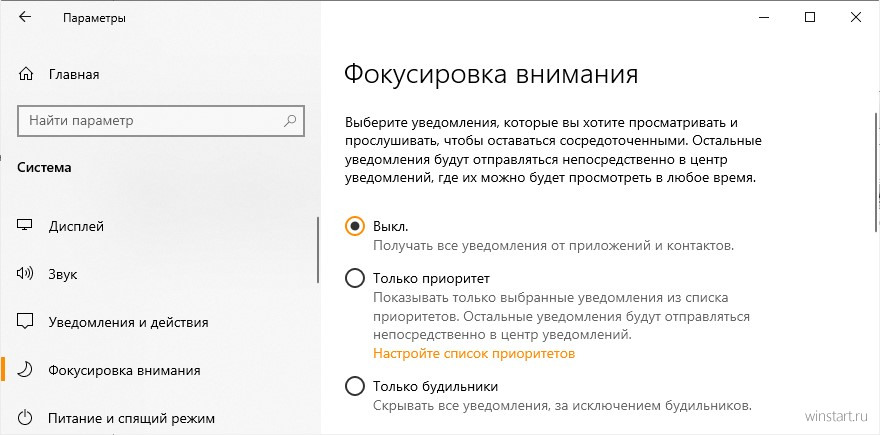Screen dimensions: 880x435
Task: Click the sidebar vertical scrollbar
Action: point(318,250)
